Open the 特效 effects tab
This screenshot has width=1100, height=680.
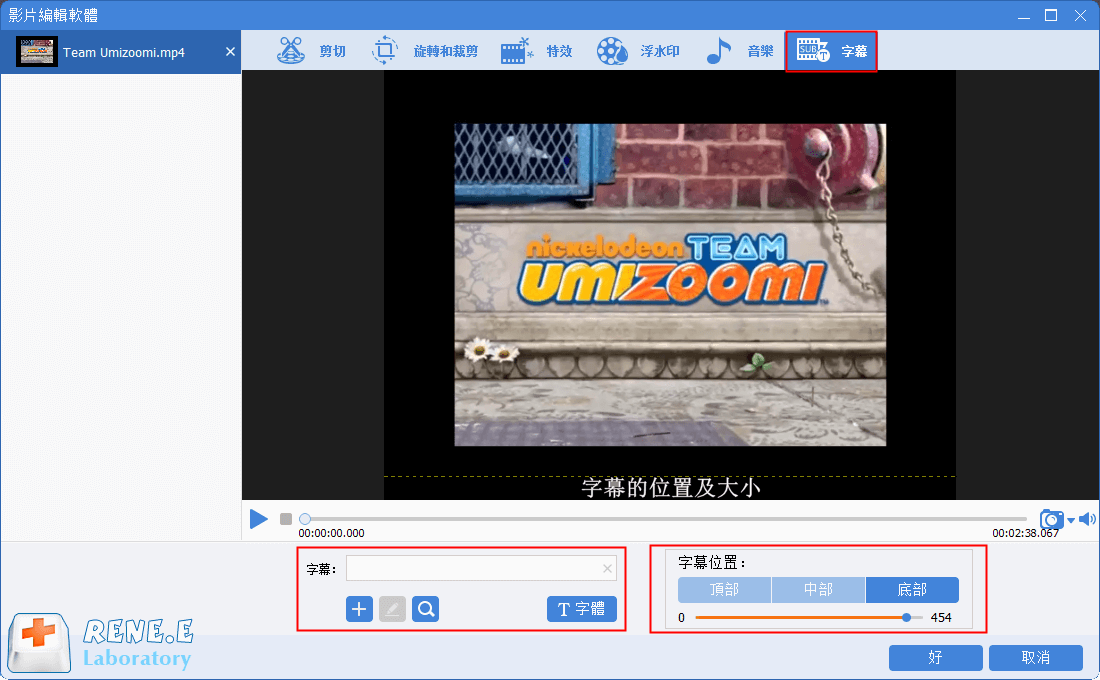click(x=537, y=51)
